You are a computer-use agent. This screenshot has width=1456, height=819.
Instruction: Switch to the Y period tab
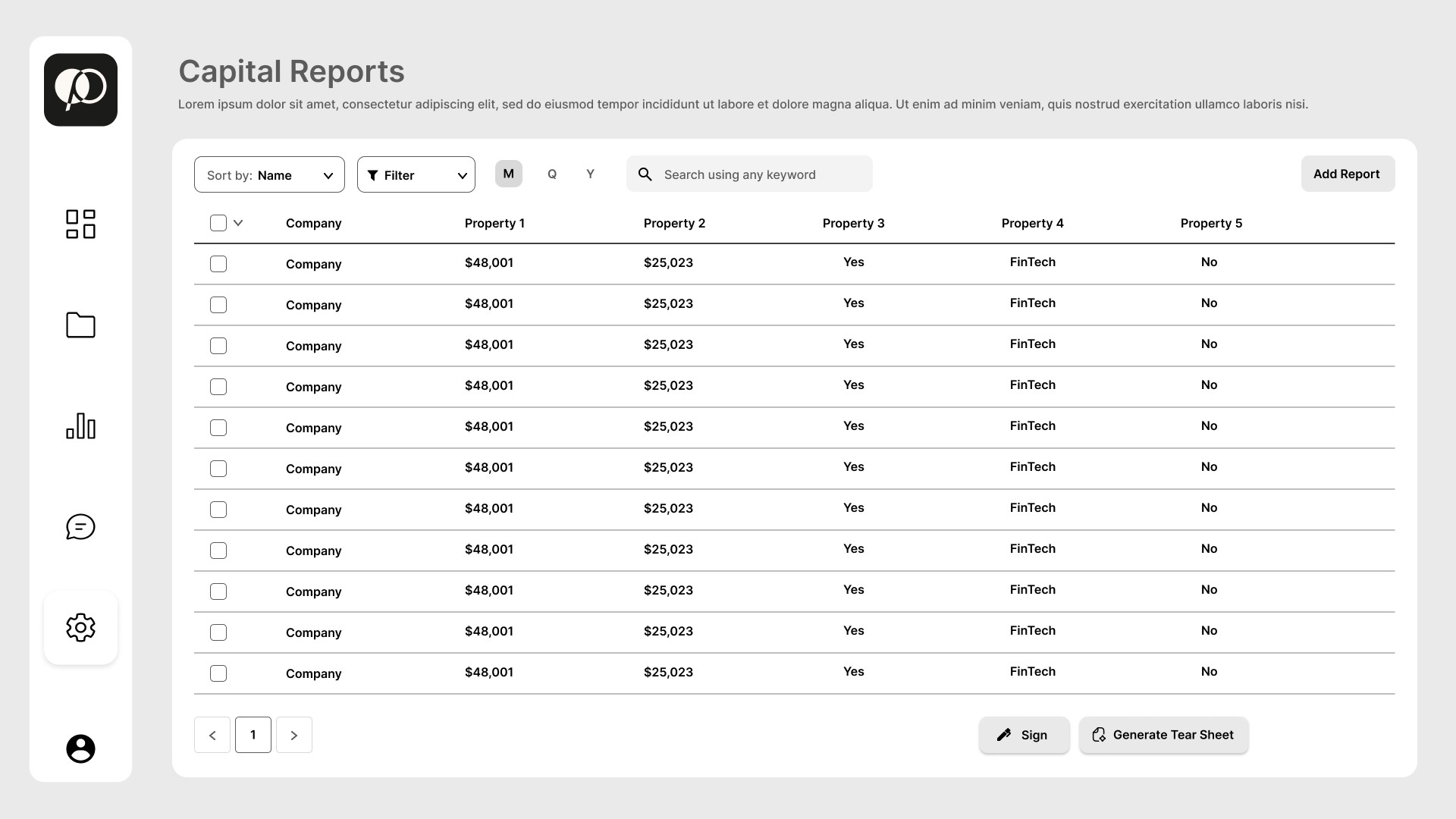tap(590, 174)
